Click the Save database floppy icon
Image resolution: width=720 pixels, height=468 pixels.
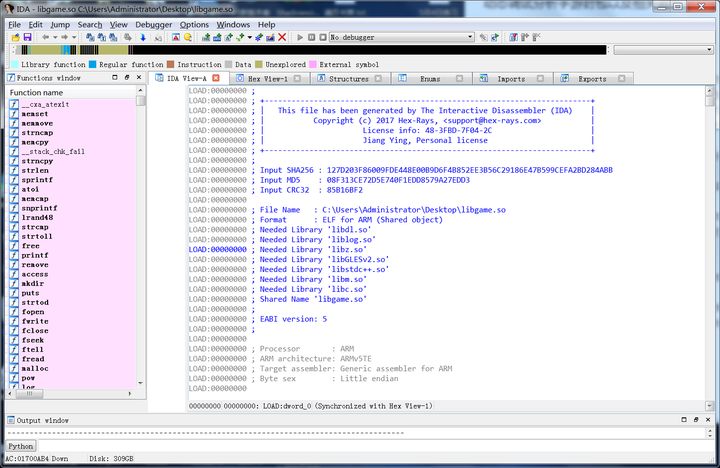click(28, 37)
